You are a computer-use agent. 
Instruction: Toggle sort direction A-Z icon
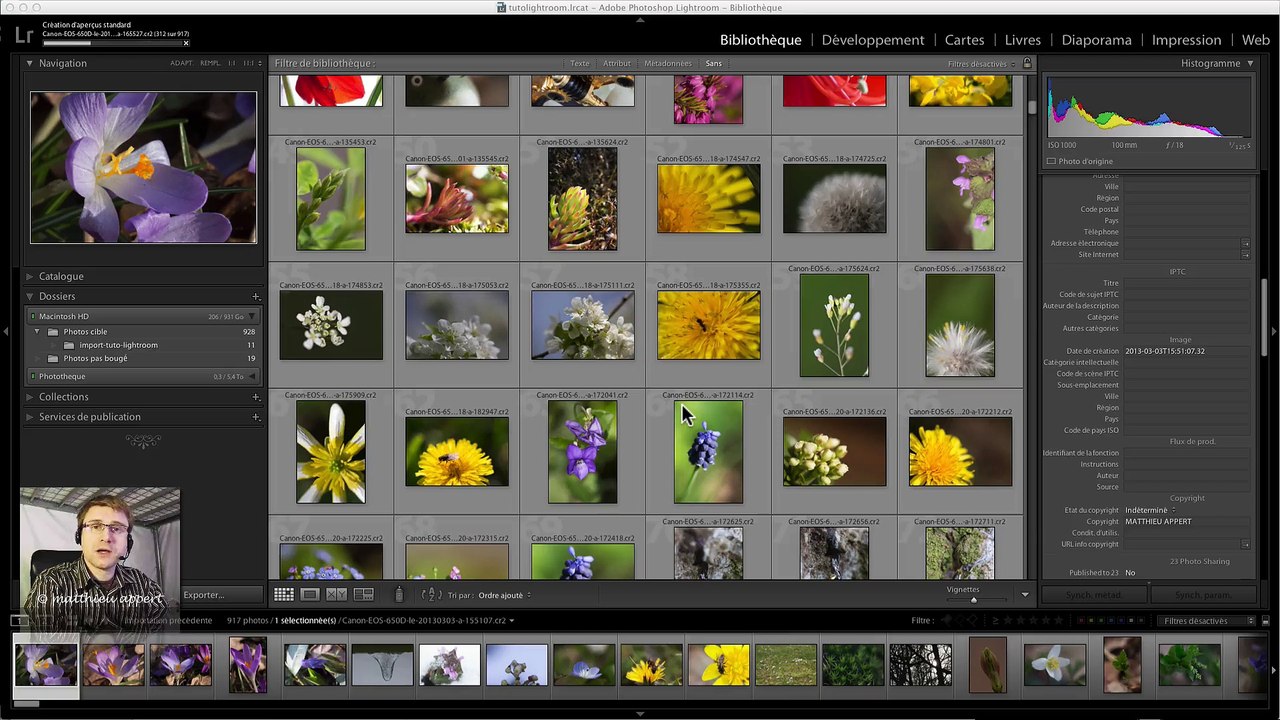431,595
